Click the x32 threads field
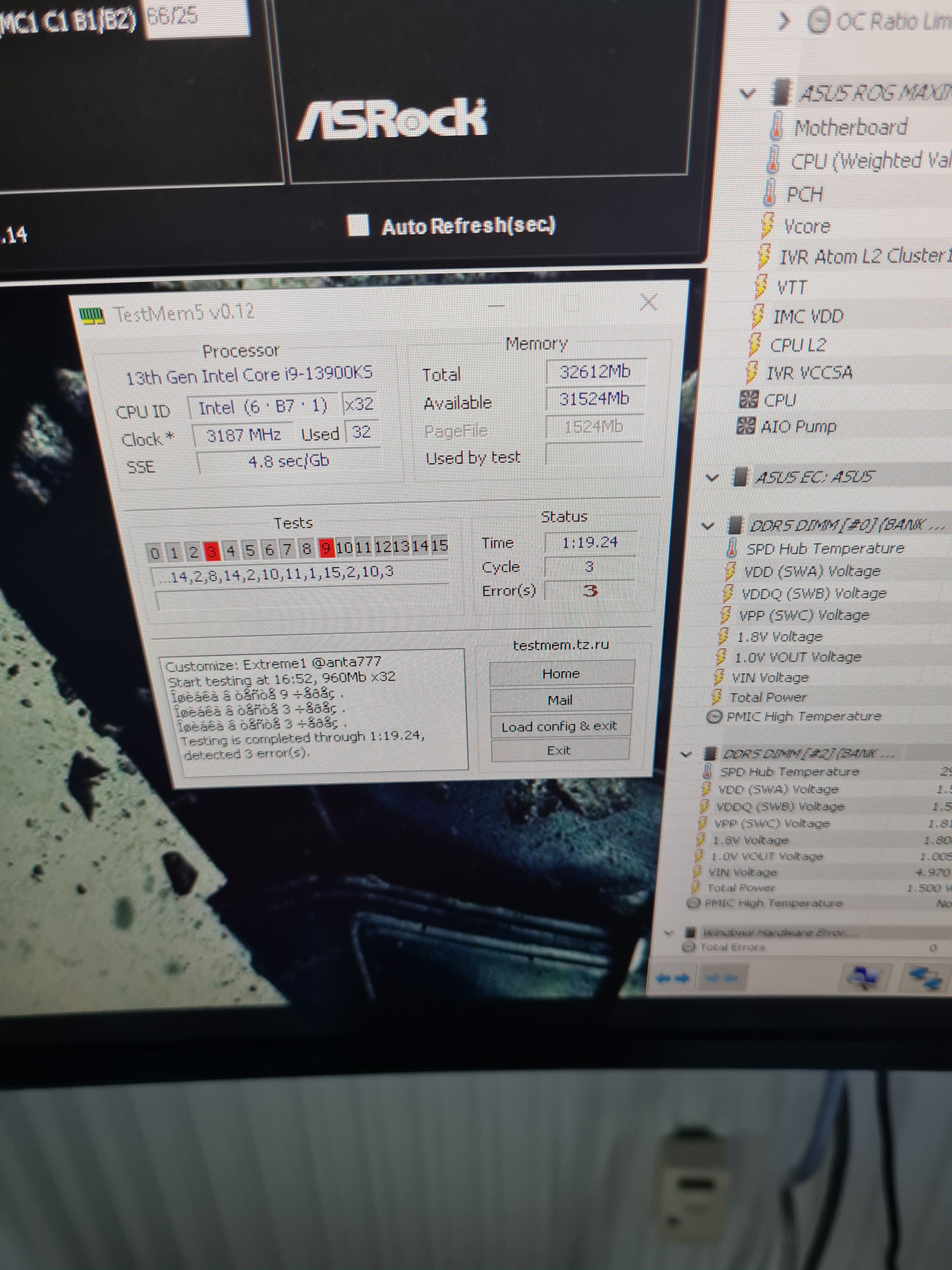Viewport: 952px width, 1270px height. (360, 404)
